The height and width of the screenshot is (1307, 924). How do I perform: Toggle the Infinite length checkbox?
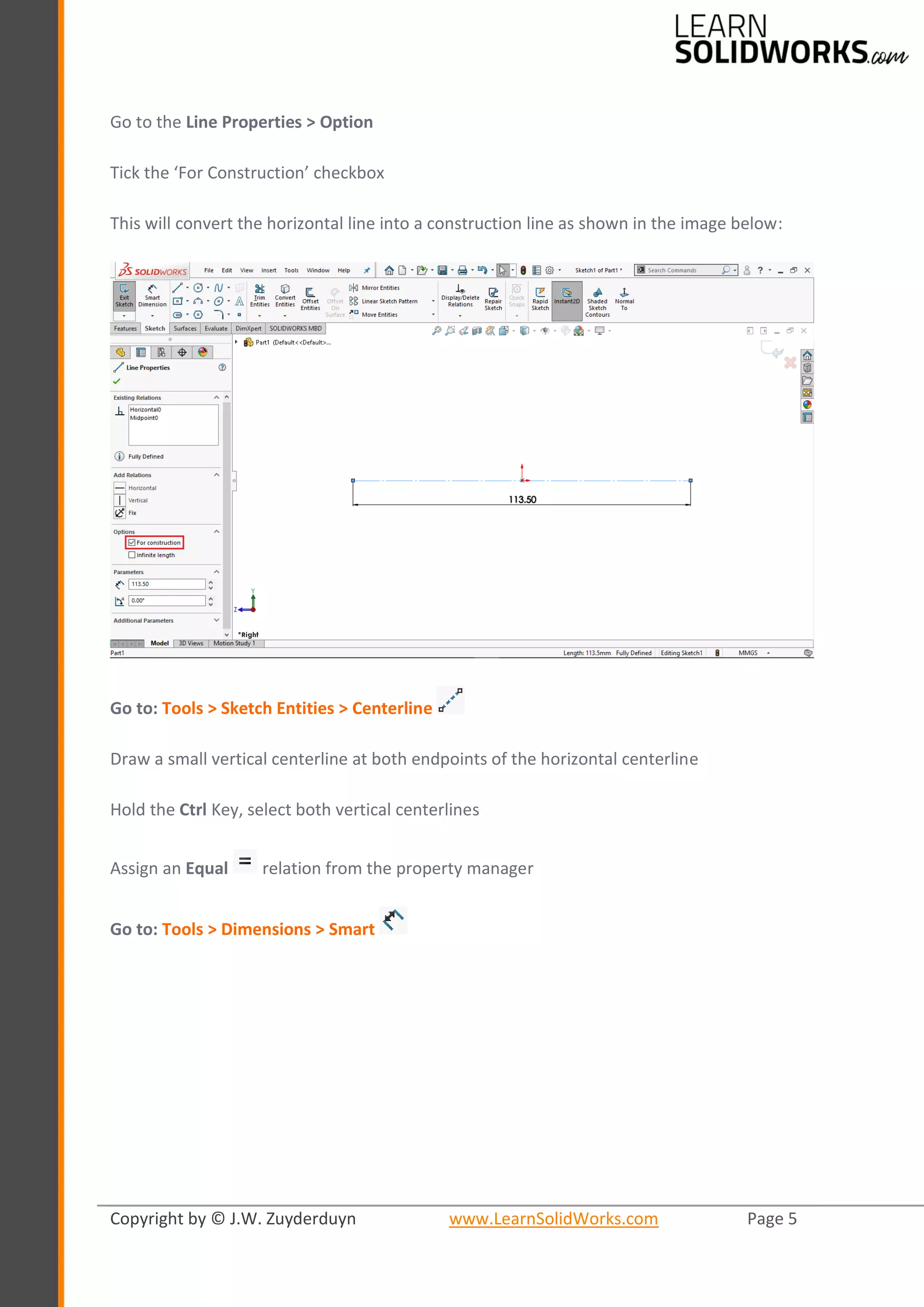[x=132, y=555]
